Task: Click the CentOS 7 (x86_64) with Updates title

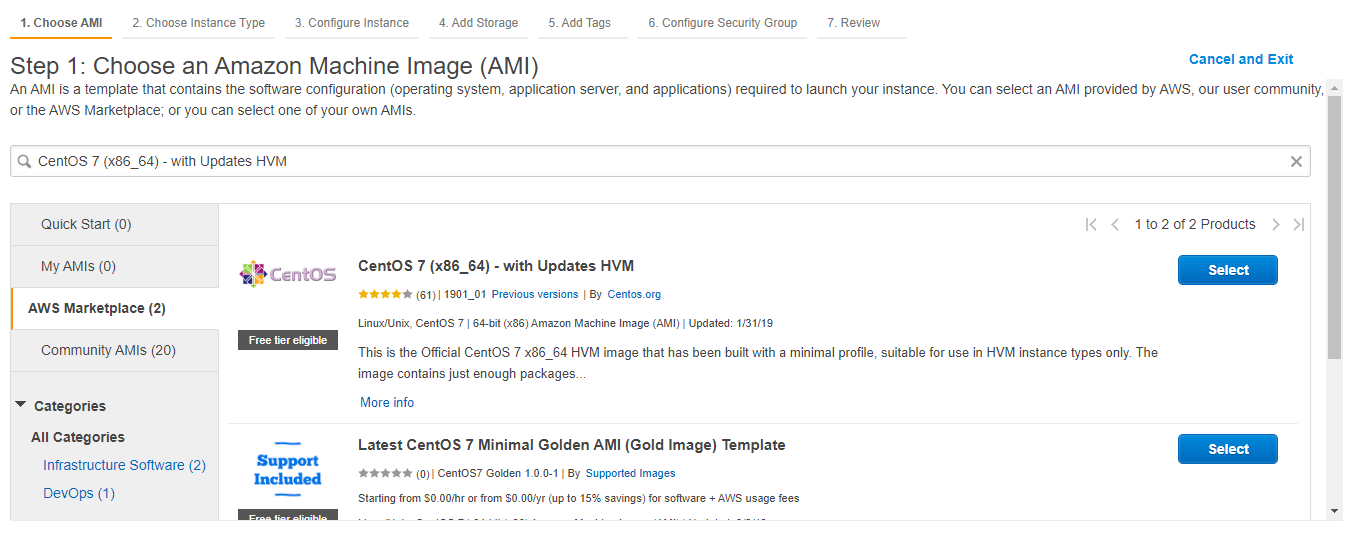Action: pyautogui.click(x=496, y=266)
